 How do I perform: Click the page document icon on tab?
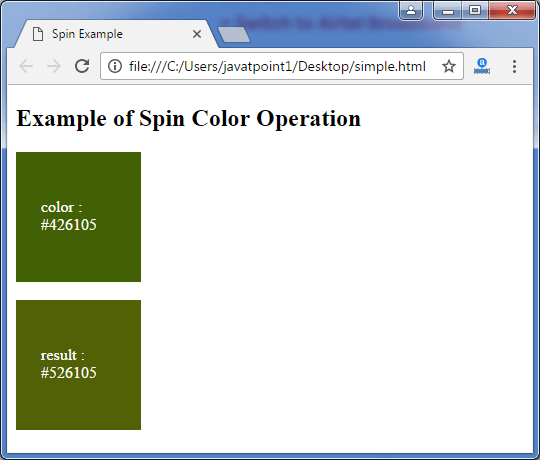(x=38, y=34)
